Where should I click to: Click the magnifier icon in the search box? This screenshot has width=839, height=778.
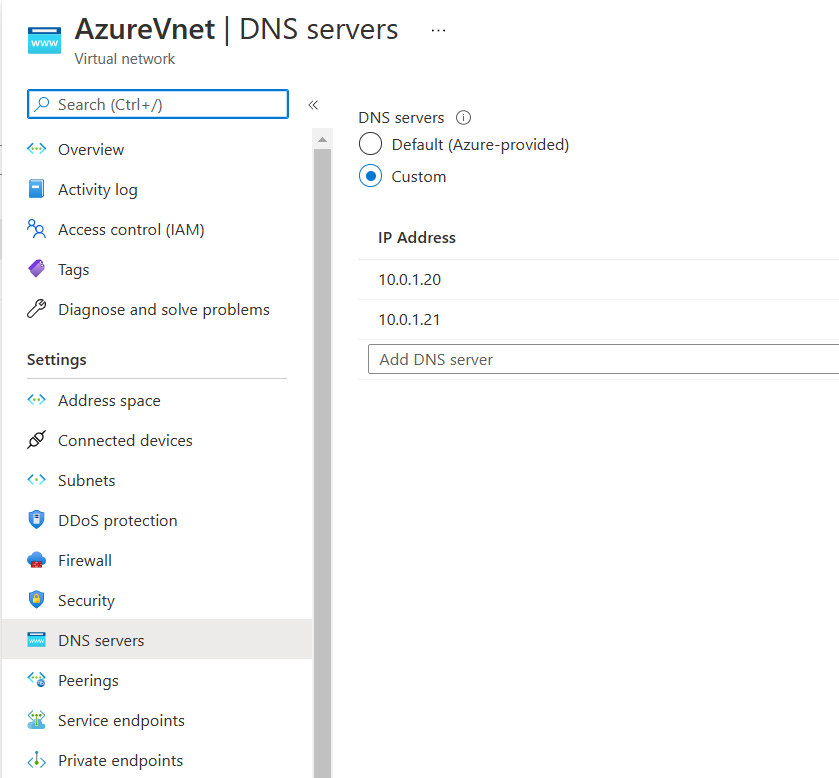point(42,104)
